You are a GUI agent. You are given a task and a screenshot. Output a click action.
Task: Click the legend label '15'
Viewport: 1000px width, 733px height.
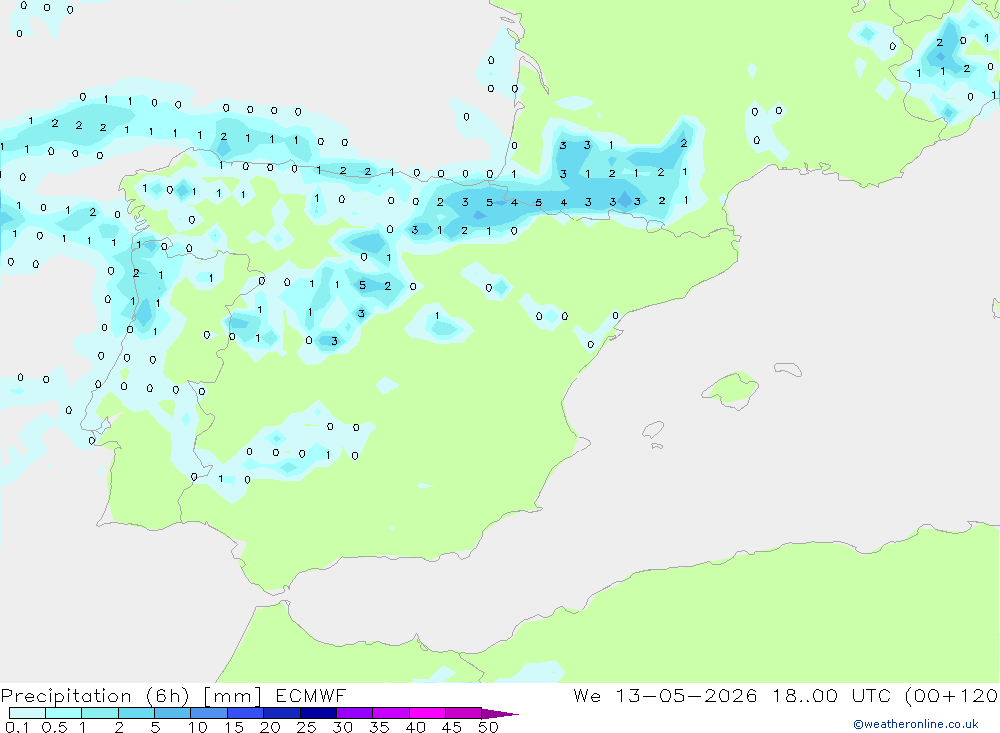[233, 727]
